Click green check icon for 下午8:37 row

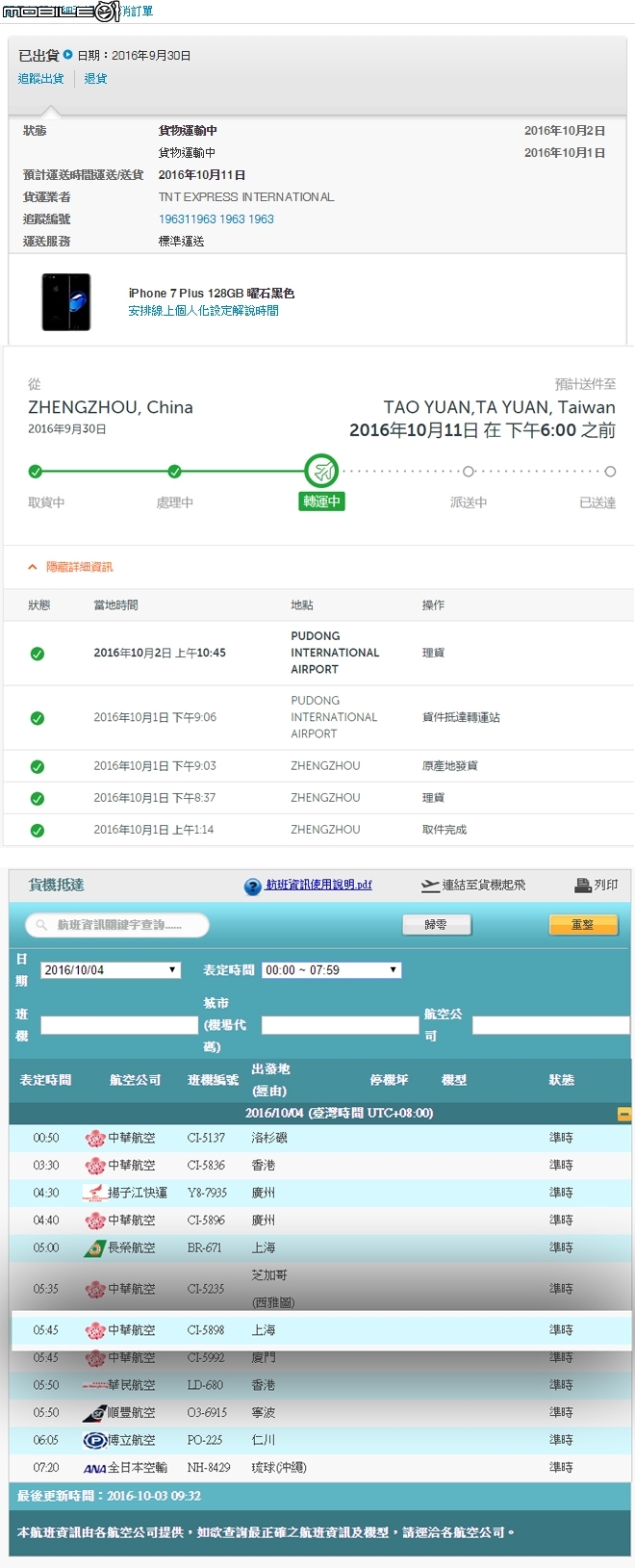37,799
